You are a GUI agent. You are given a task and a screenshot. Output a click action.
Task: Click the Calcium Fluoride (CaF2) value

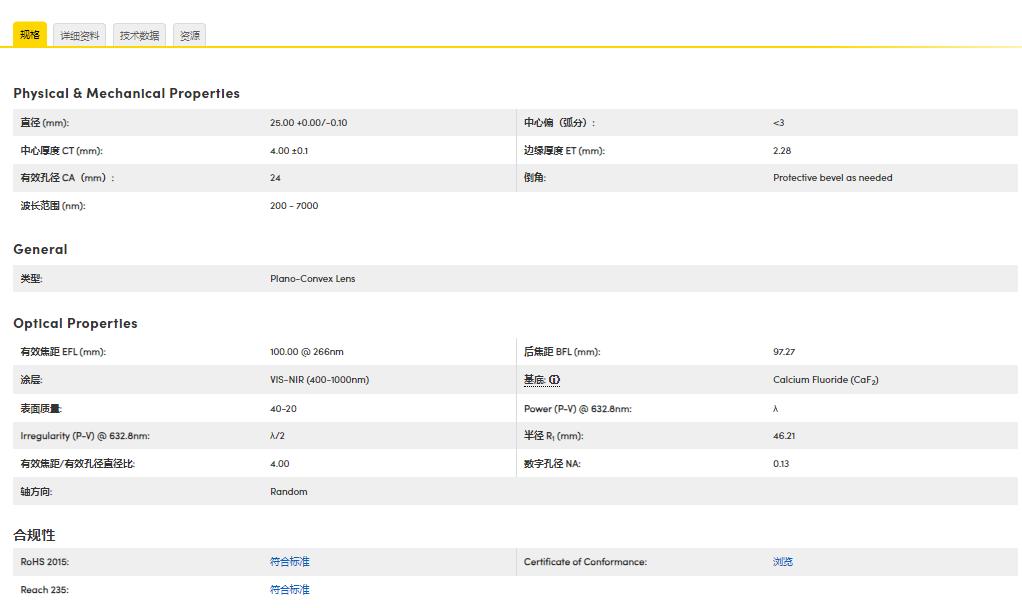point(825,380)
